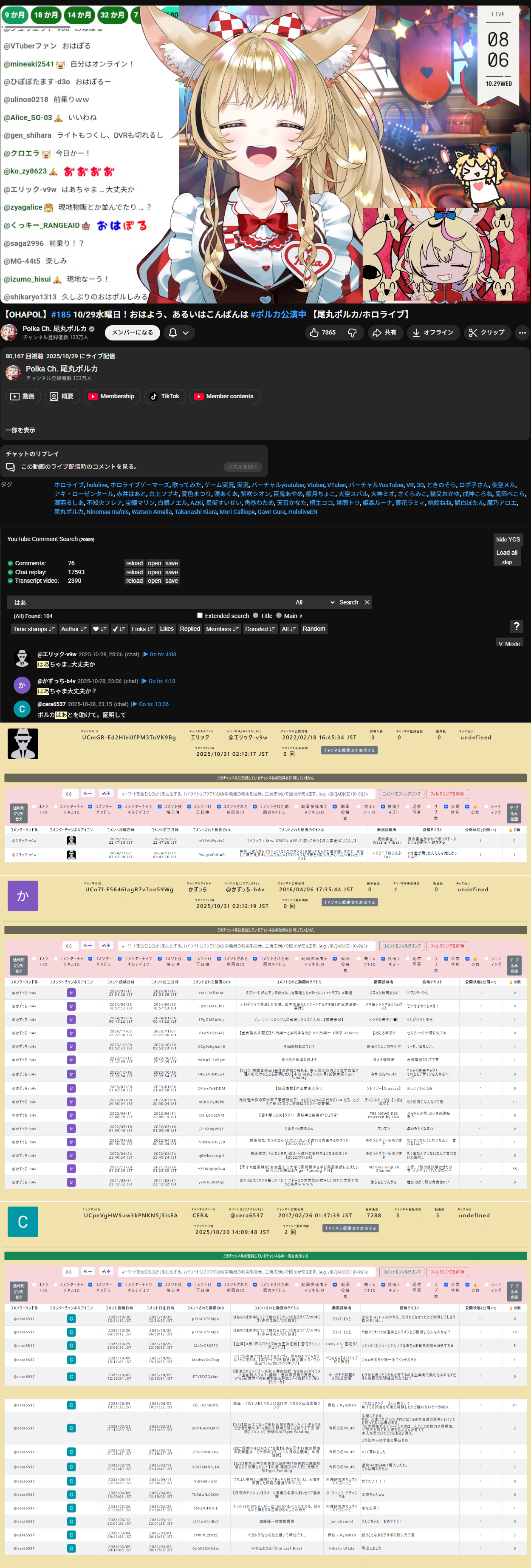The width and height of the screenshot is (531, 1568).
Task: Open the All search scope dropdown
Action: (314, 602)
